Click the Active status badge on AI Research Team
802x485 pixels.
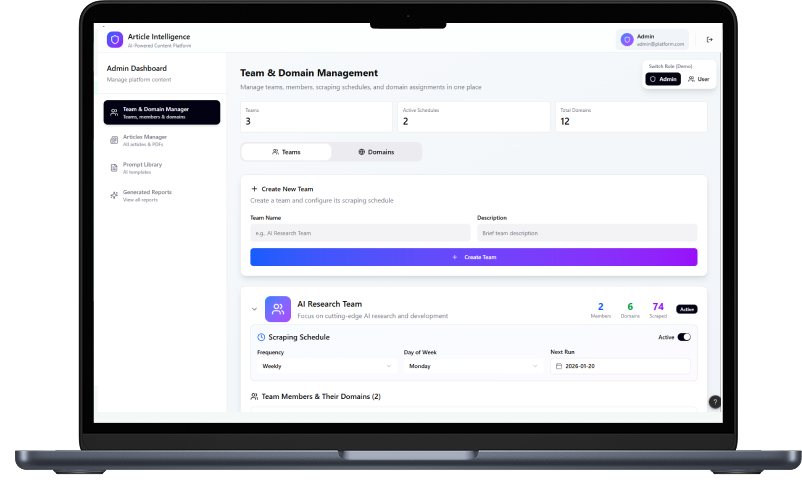click(x=687, y=309)
